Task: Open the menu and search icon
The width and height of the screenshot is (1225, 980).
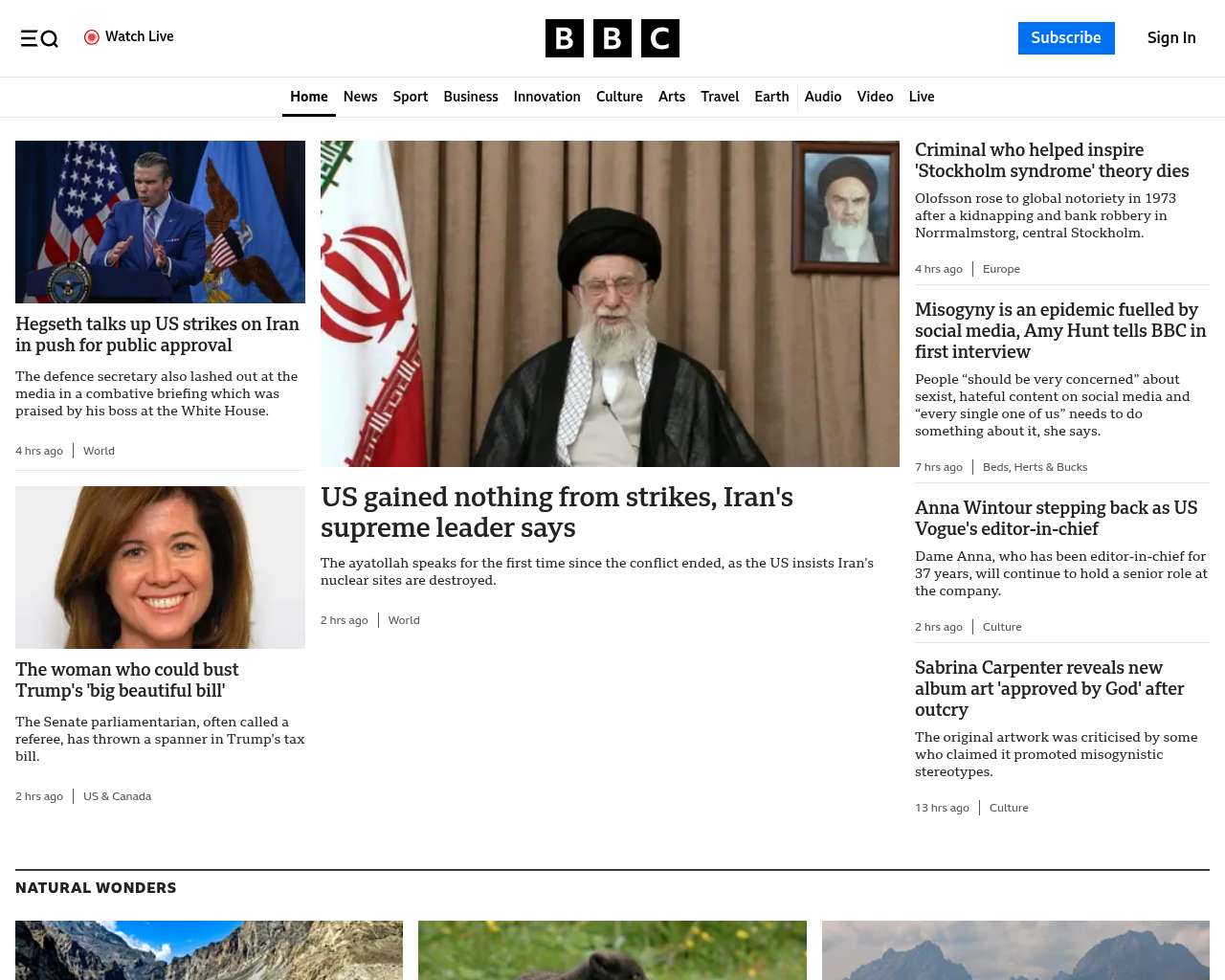Action: pos(39,38)
